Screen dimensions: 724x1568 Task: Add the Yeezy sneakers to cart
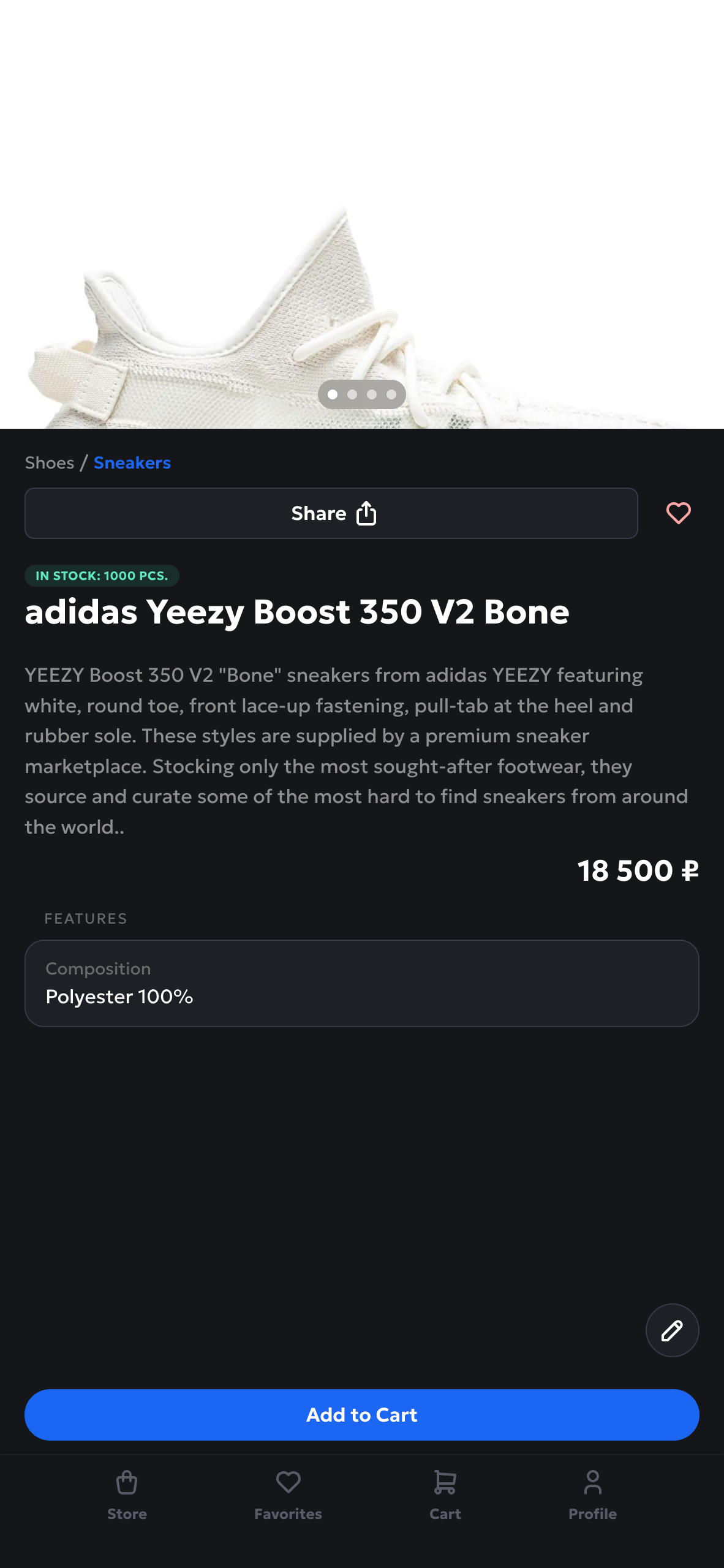tap(361, 1415)
